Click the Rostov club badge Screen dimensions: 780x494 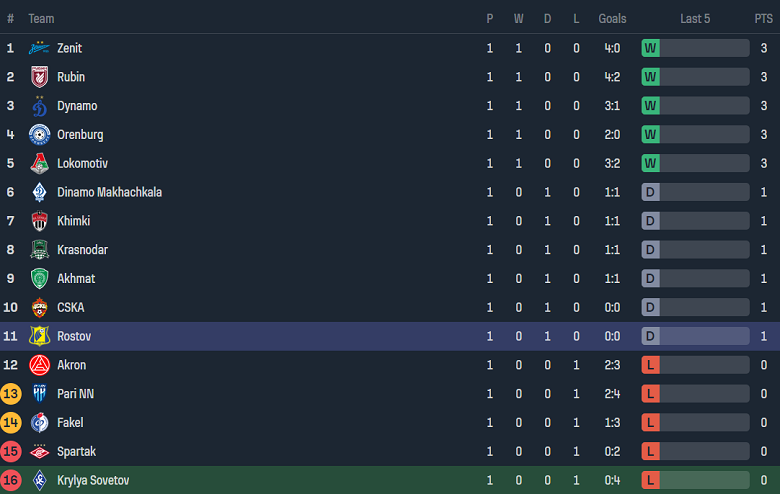pyautogui.click(x=40, y=337)
